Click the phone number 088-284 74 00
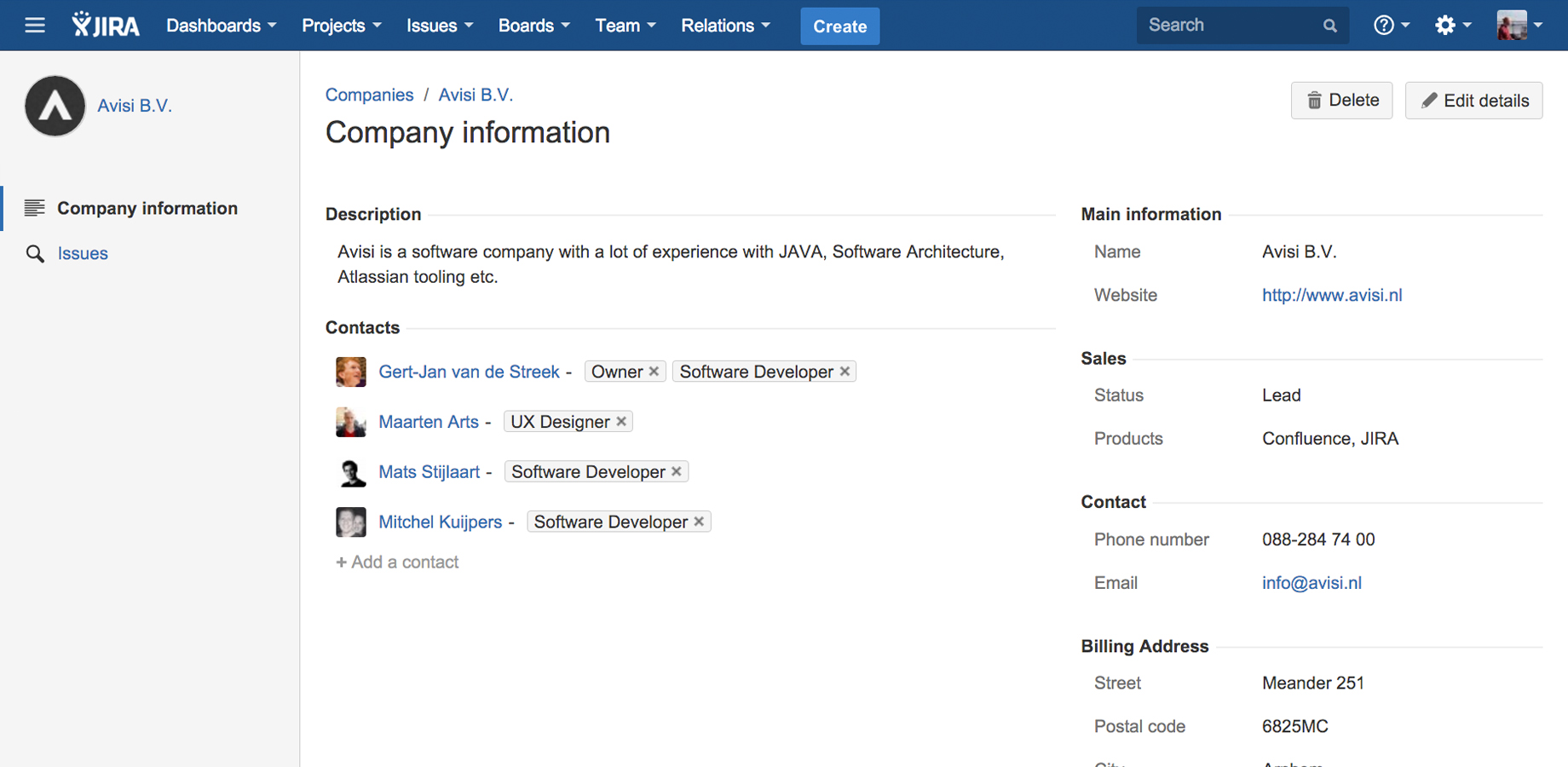This screenshot has width=1568, height=767. point(1318,539)
